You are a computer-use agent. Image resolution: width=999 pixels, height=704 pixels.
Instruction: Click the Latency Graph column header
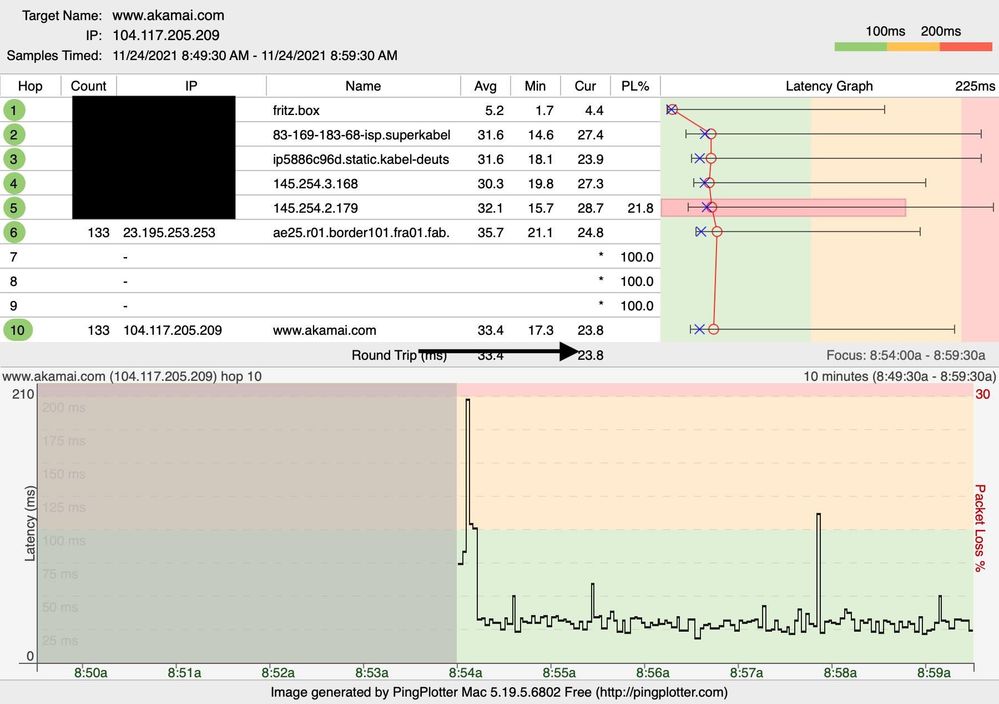[829, 86]
